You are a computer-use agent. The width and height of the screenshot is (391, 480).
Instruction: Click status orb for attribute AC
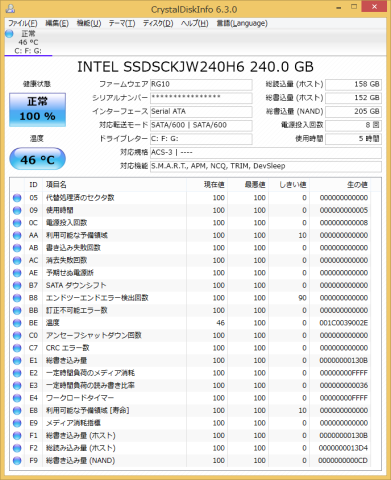click(17, 260)
